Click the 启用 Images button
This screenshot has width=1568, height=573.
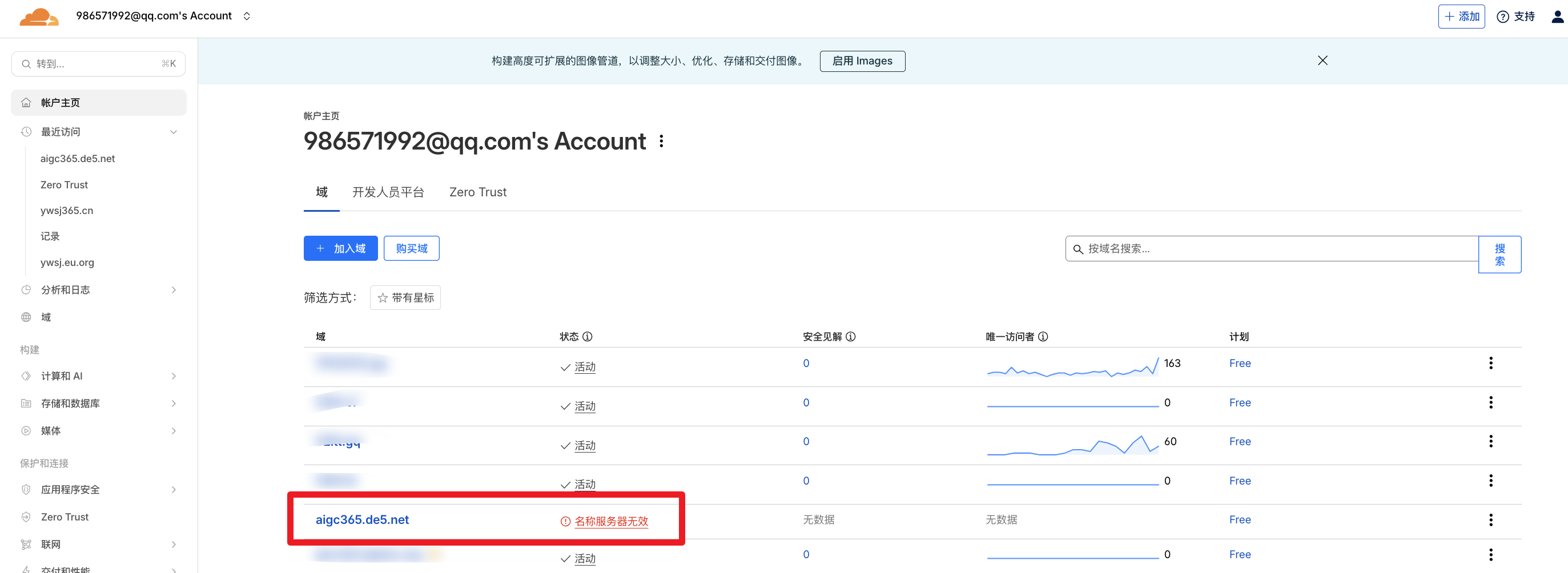click(x=862, y=61)
